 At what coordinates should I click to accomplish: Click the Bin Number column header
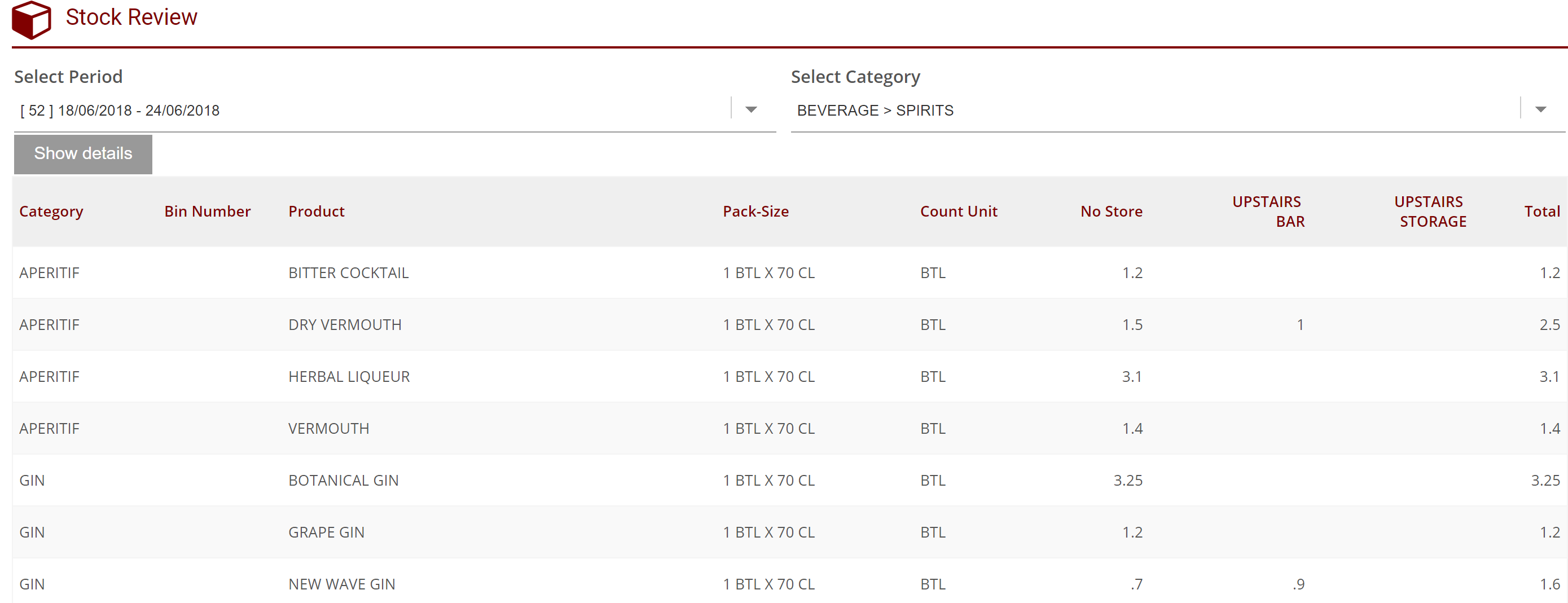click(207, 211)
